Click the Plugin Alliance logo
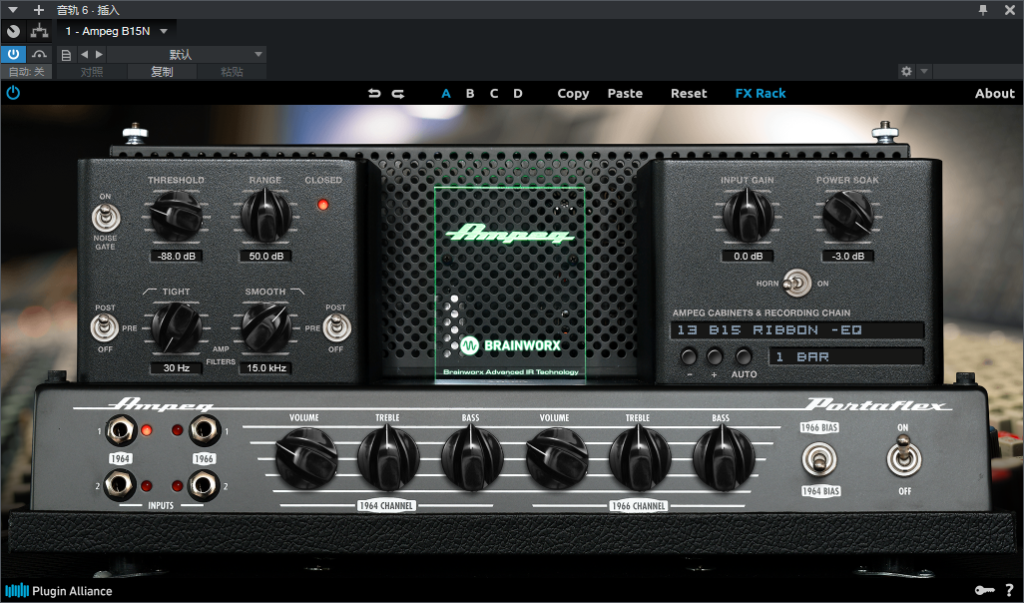The width and height of the screenshot is (1024, 603). coord(59,591)
